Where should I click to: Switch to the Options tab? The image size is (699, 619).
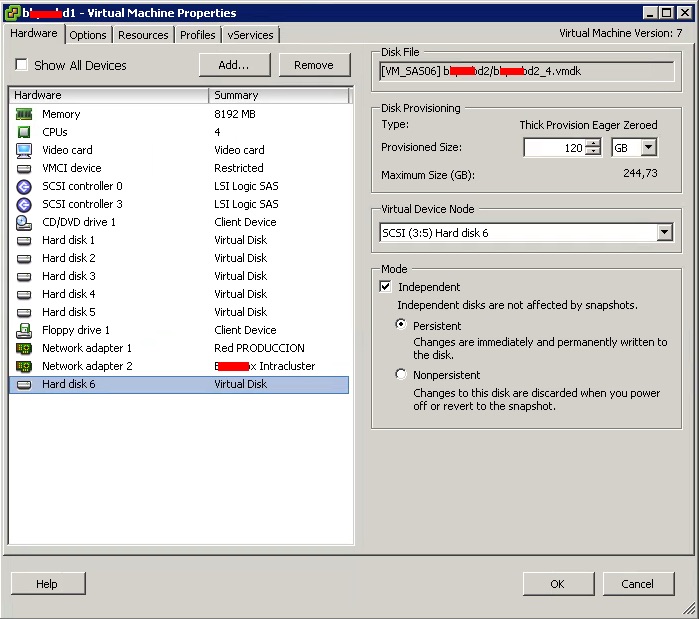tap(88, 35)
